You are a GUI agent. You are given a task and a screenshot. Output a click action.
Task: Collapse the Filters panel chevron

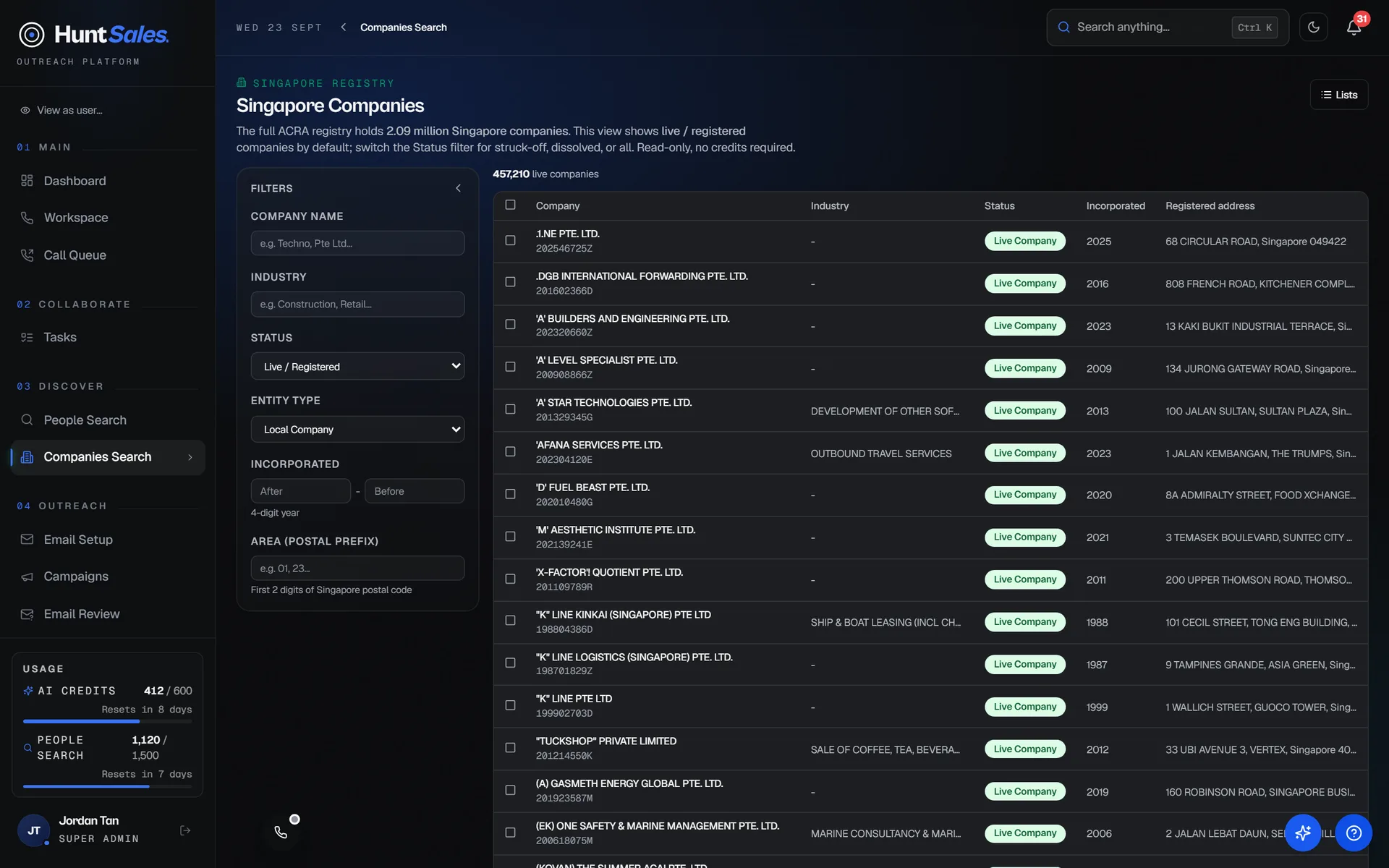click(x=458, y=188)
